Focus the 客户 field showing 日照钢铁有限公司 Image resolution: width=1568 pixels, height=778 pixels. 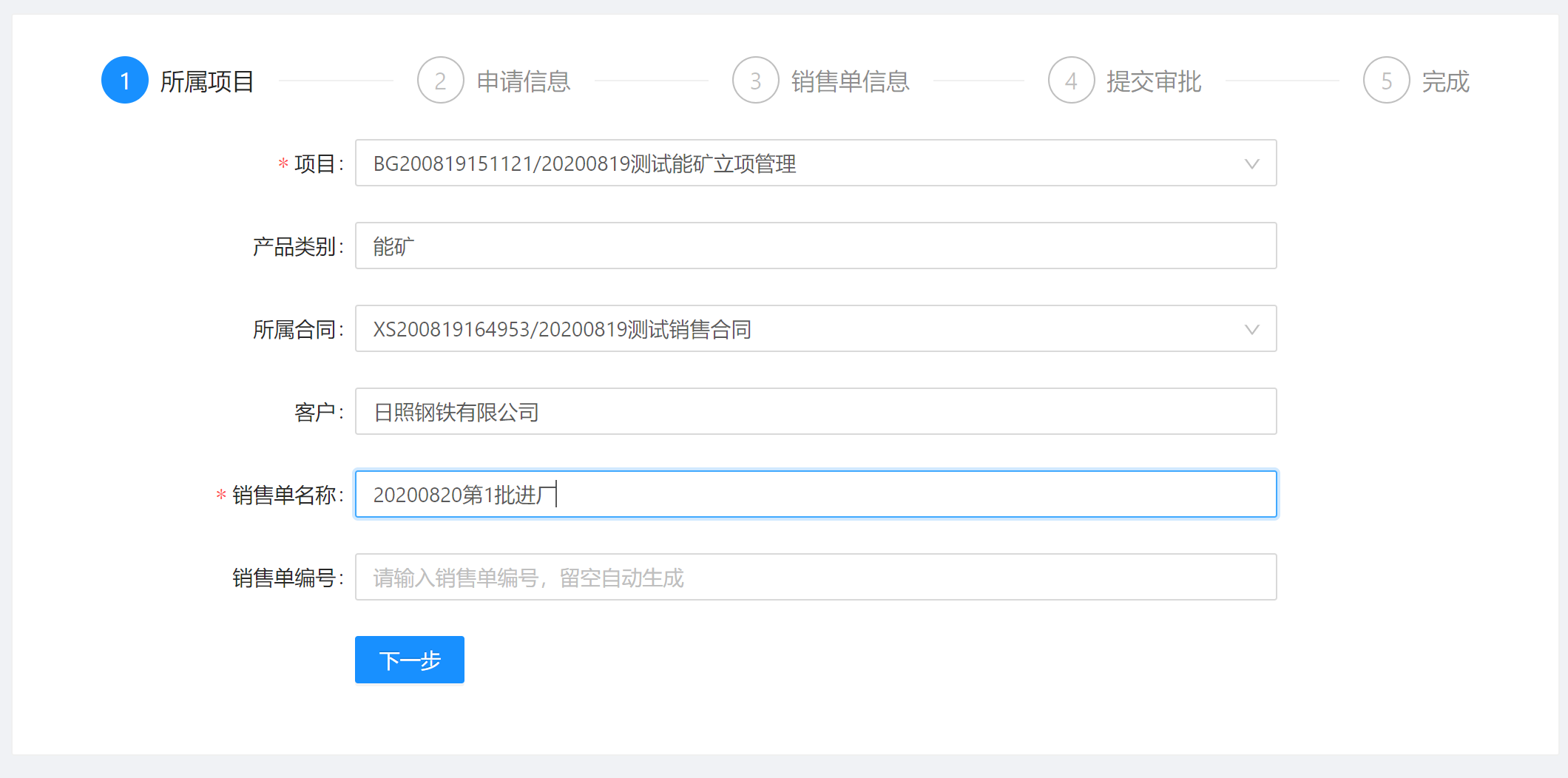pos(816,411)
